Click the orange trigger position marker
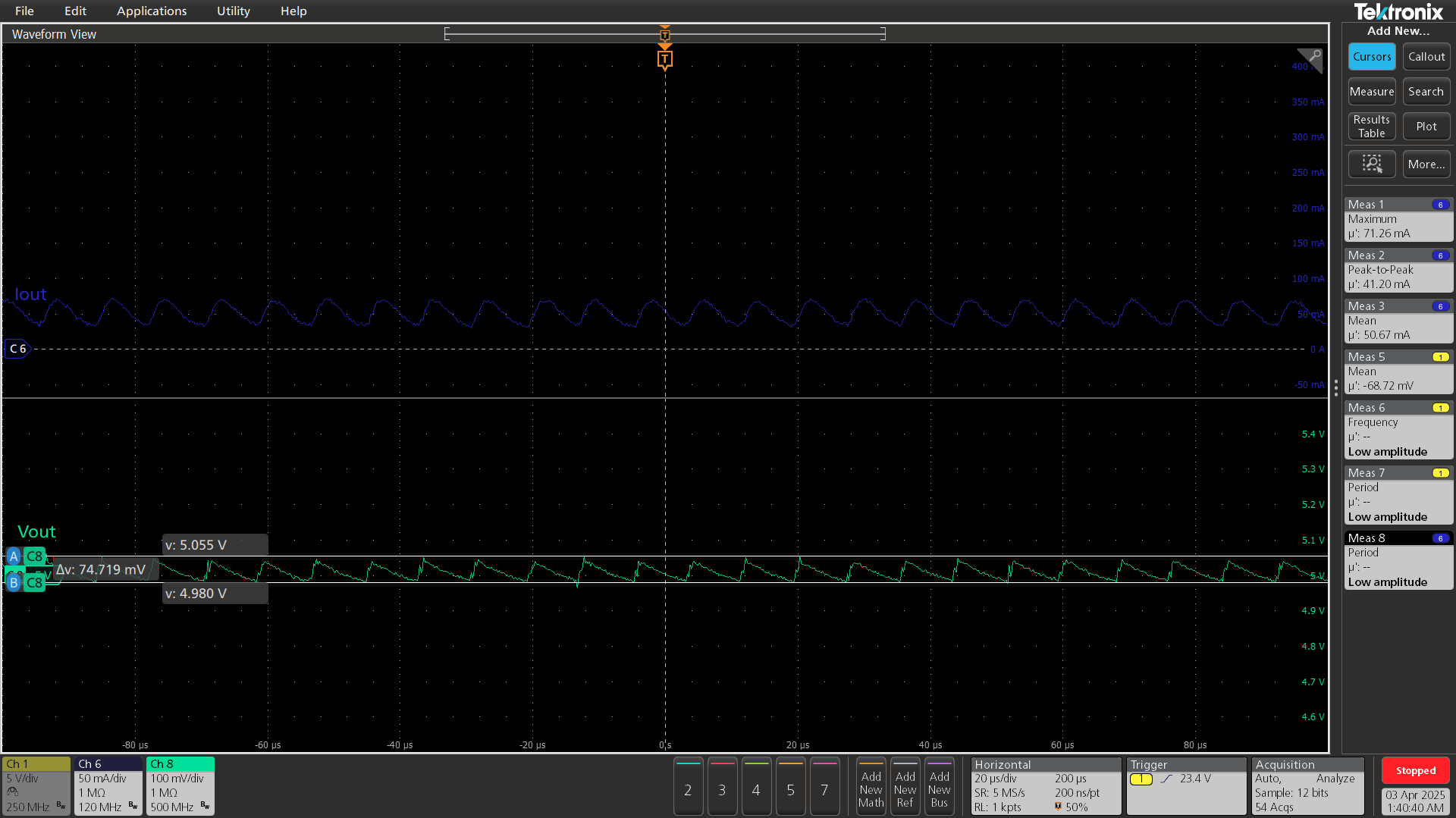This screenshot has height=818, width=1456. 664,59
